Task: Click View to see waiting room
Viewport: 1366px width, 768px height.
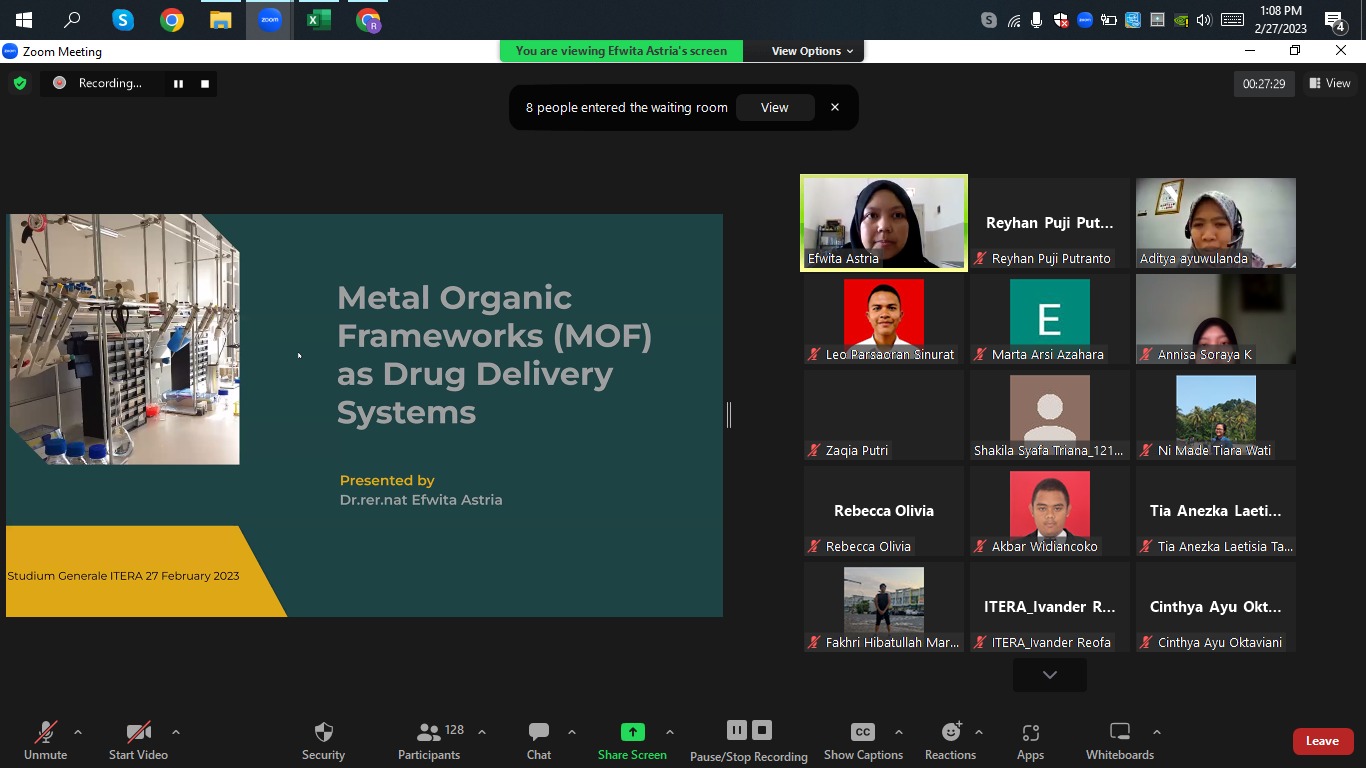Action: click(x=774, y=108)
